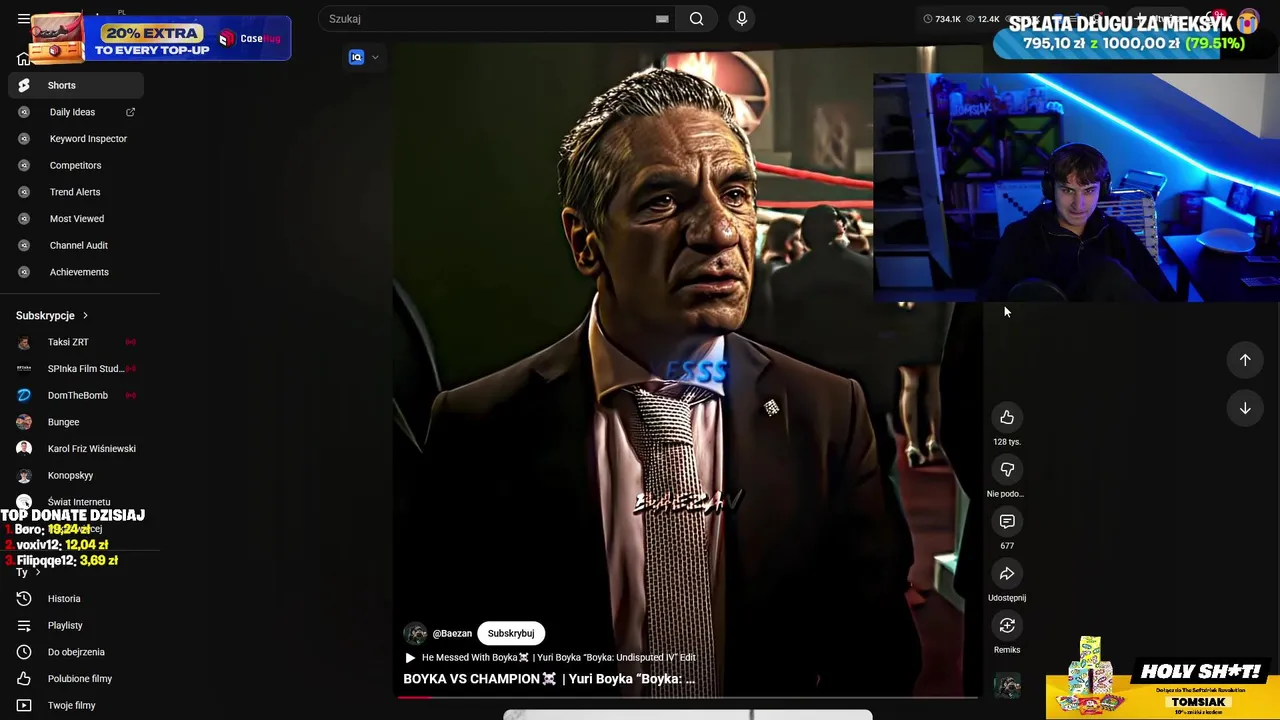The height and width of the screenshot is (720, 1280).
Task: Click the 12.4K views stat
Action: click(983, 19)
